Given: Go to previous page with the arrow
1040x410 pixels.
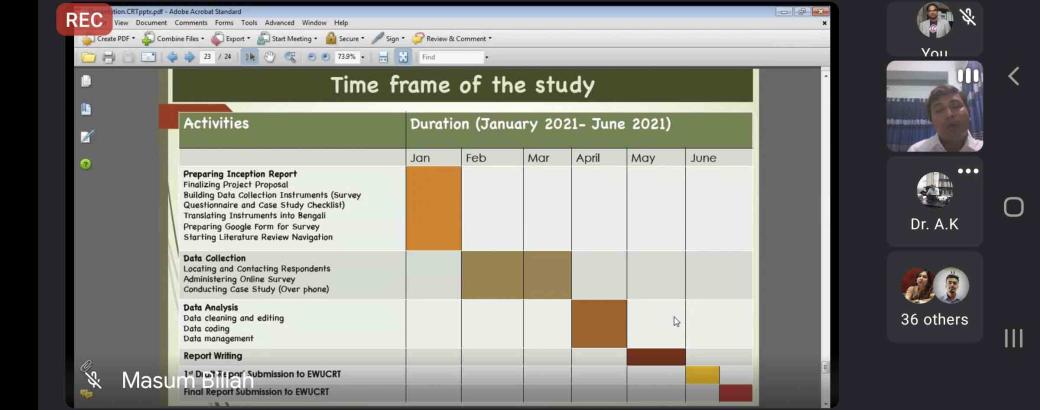Looking at the screenshot, I should click(x=172, y=58).
